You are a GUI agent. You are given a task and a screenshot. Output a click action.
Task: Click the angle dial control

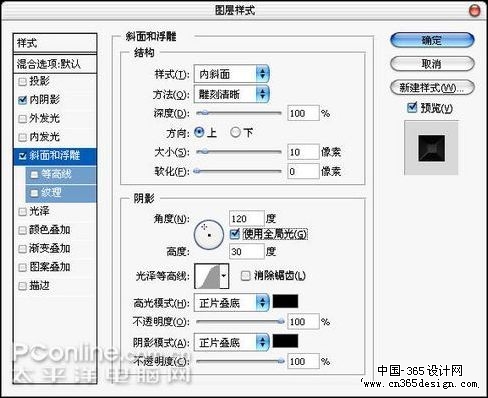click(x=209, y=235)
